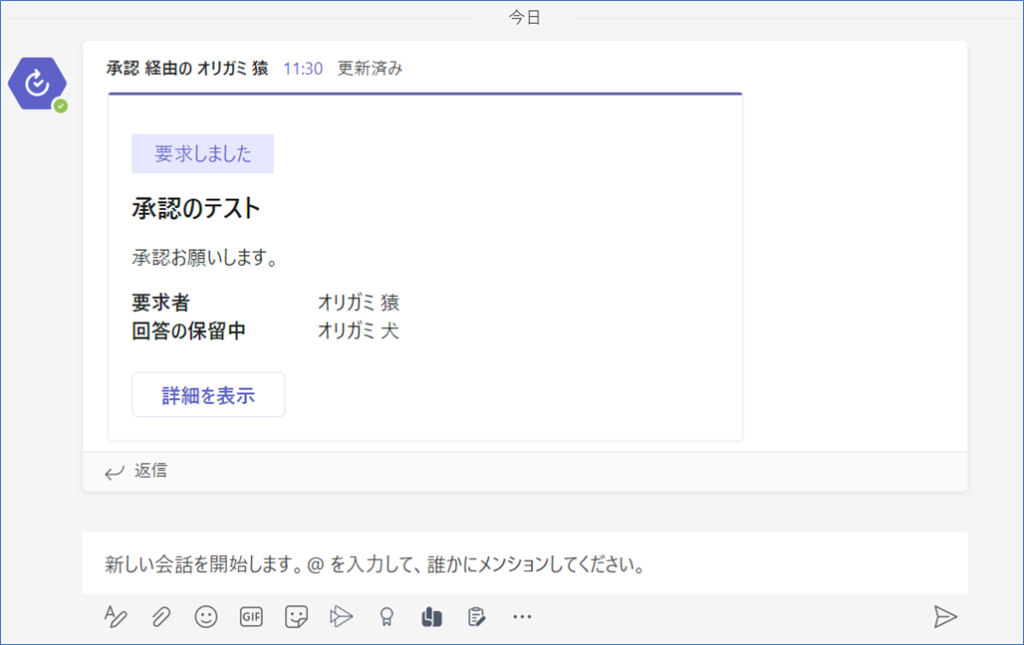This screenshot has width=1024, height=645.
Task: Click the 11:30 message timestamp
Action: pyautogui.click(x=303, y=68)
